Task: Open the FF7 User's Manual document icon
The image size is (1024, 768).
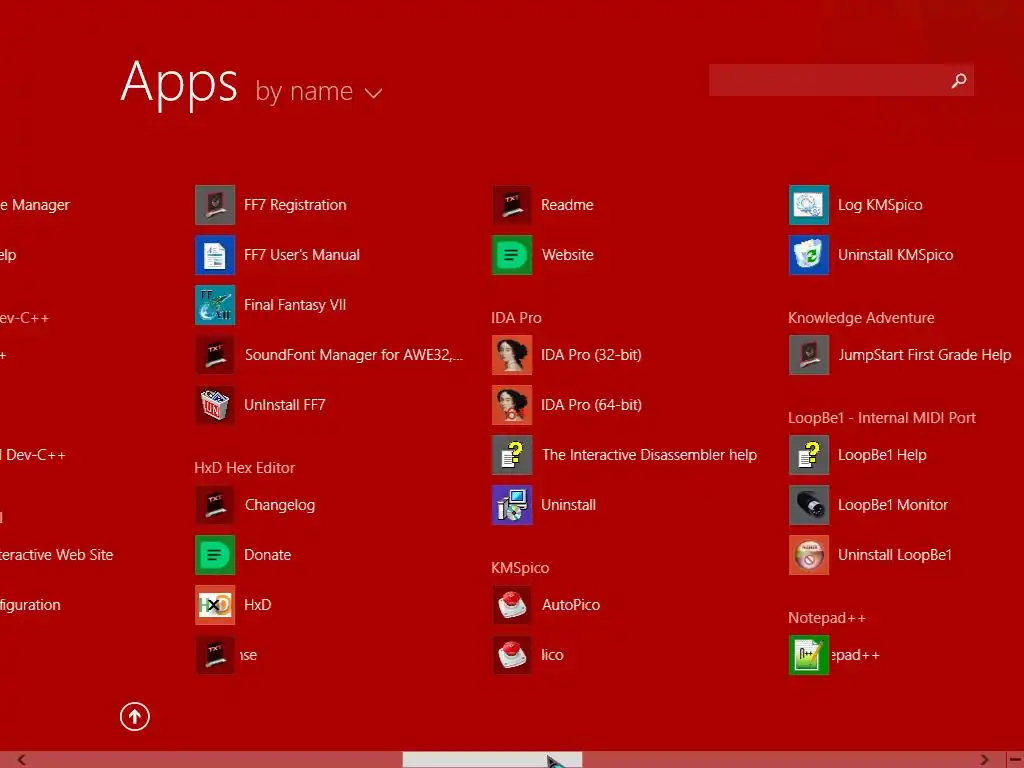Action: [215, 255]
